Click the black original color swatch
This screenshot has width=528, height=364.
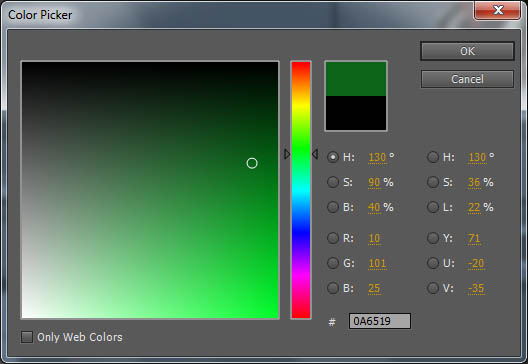pos(356,113)
